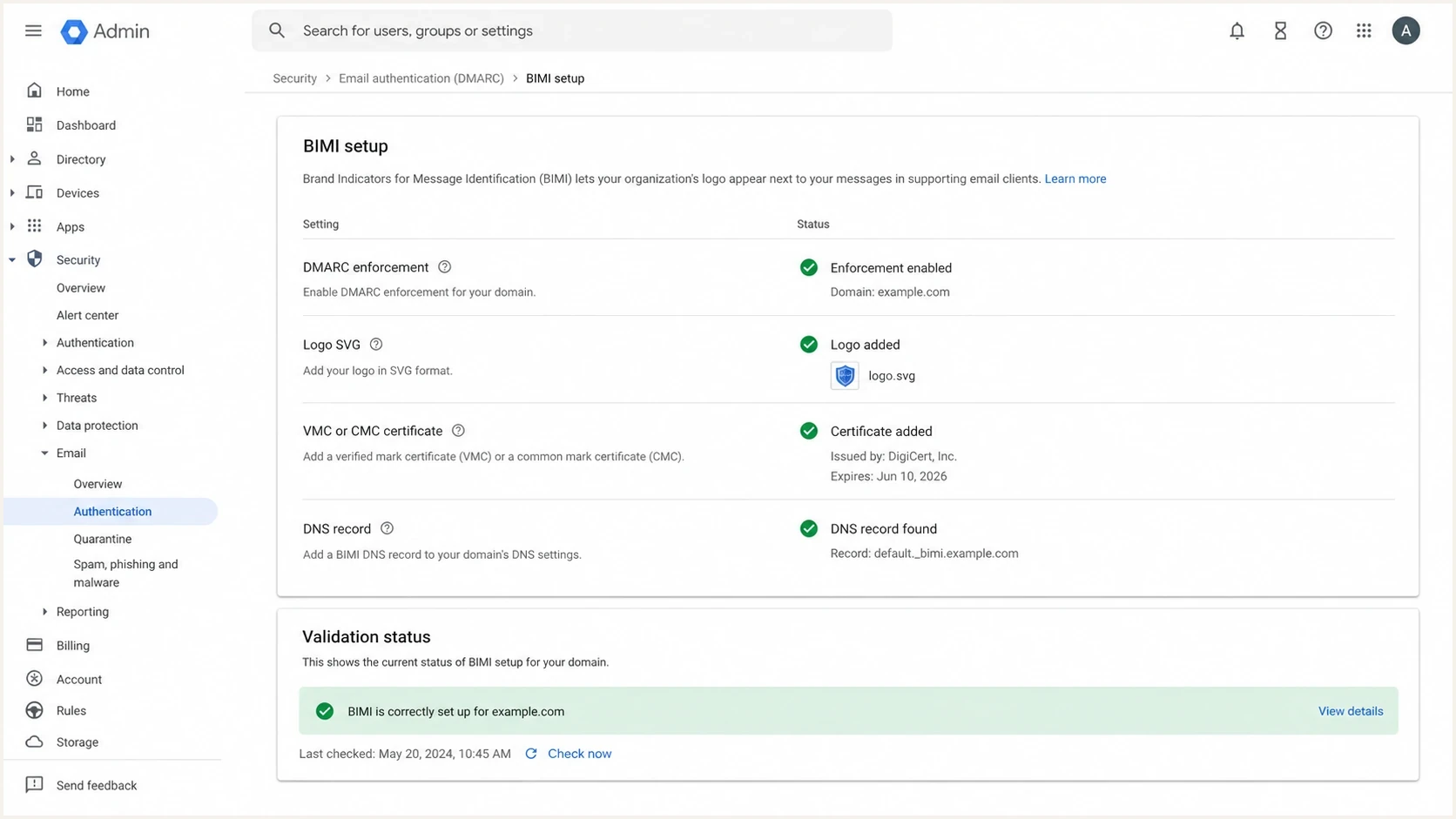Expand the Apps section arrow
The height and width of the screenshot is (819, 1456).
point(12,227)
